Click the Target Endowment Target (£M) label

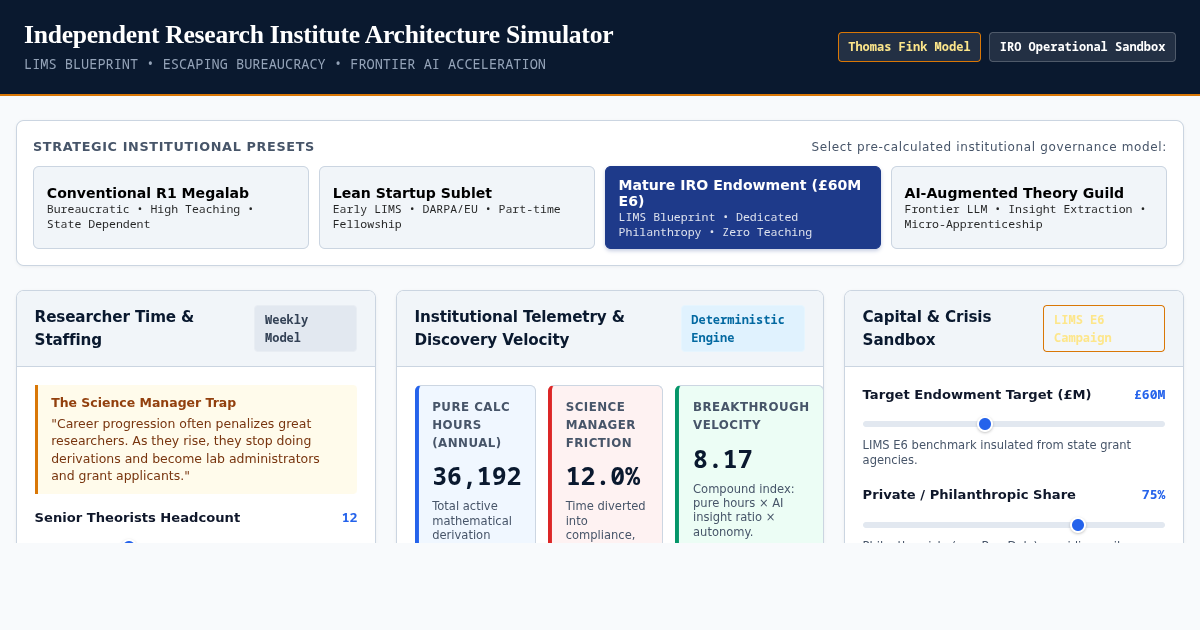tap(977, 395)
